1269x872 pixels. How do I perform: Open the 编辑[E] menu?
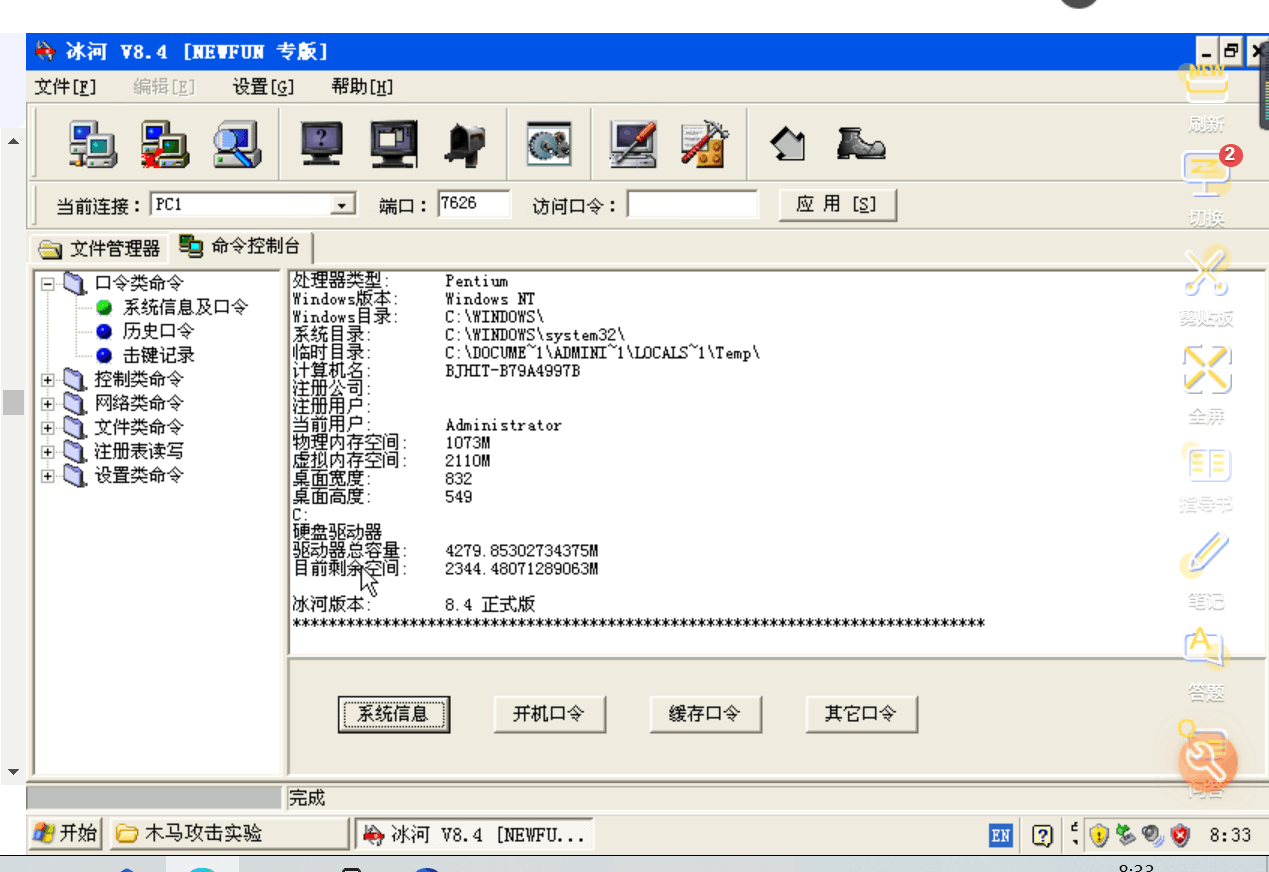pyautogui.click(x=164, y=86)
